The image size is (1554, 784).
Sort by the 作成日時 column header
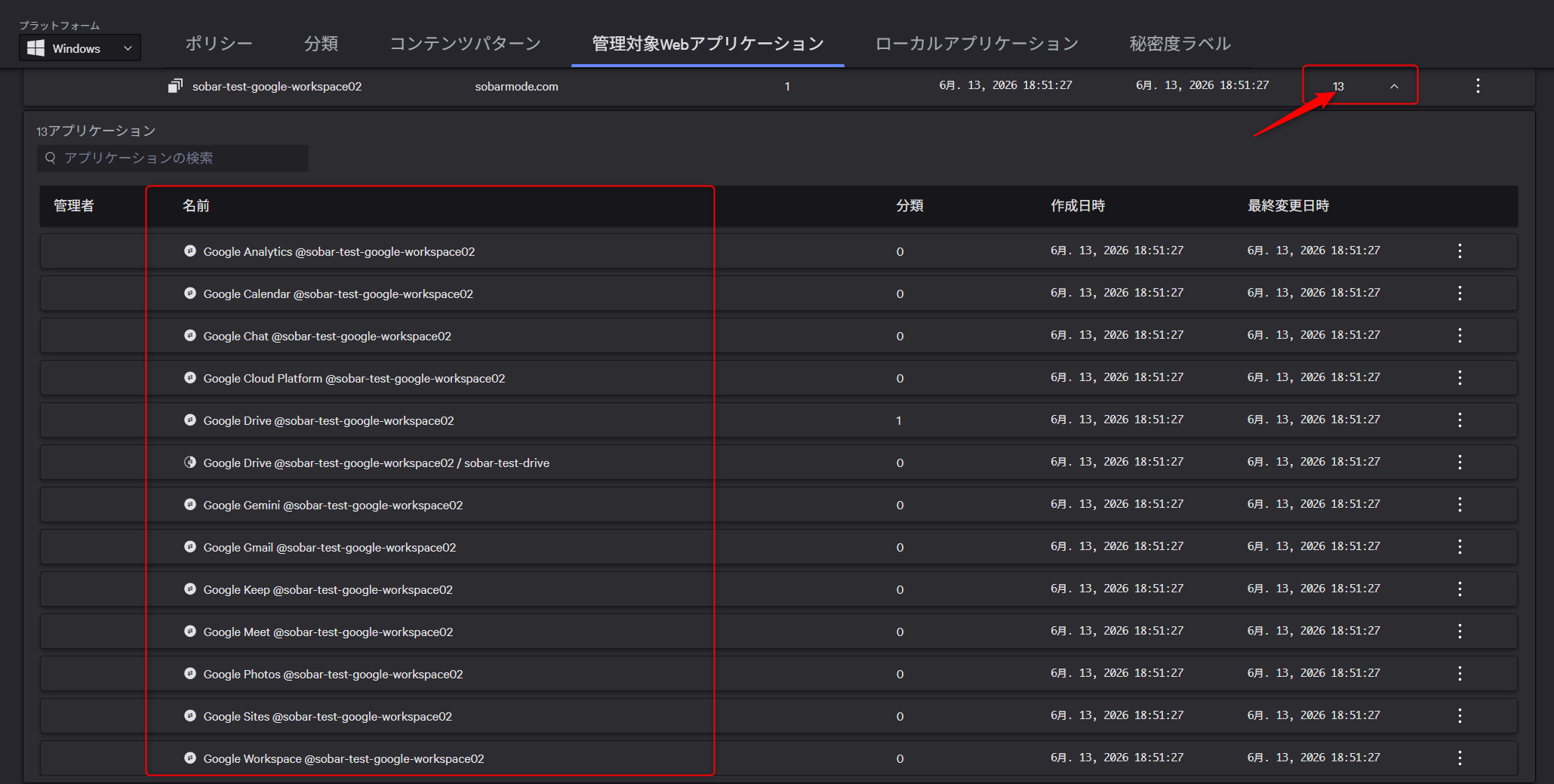[1078, 206]
